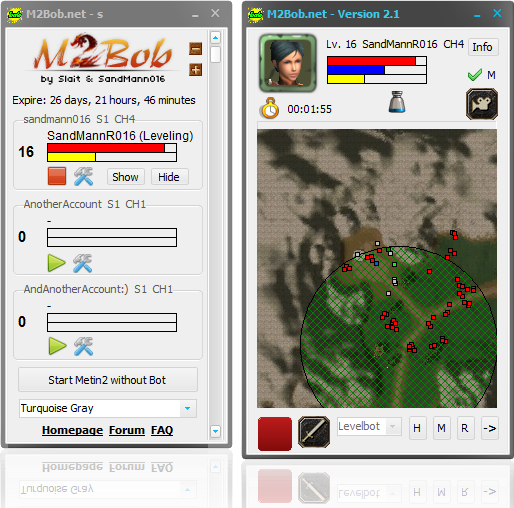
Task: Open settings tools for AnotherAccount
Action: pyautogui.click(x=83, y=263)
